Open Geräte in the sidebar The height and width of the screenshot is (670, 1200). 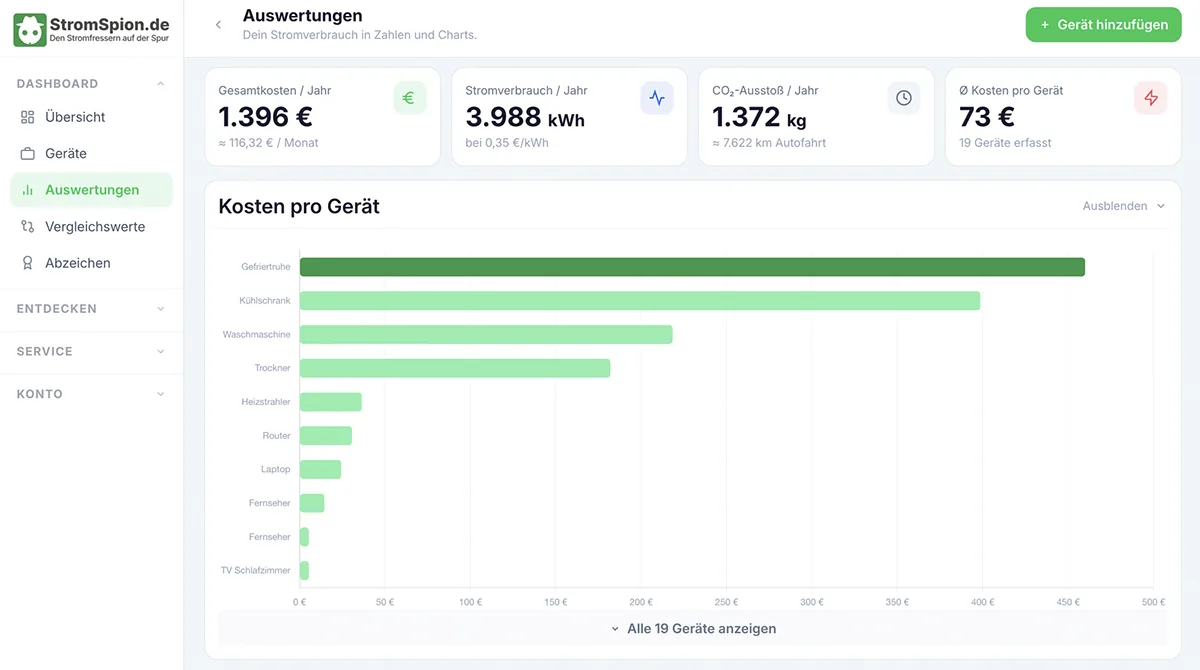click(92, 153)
